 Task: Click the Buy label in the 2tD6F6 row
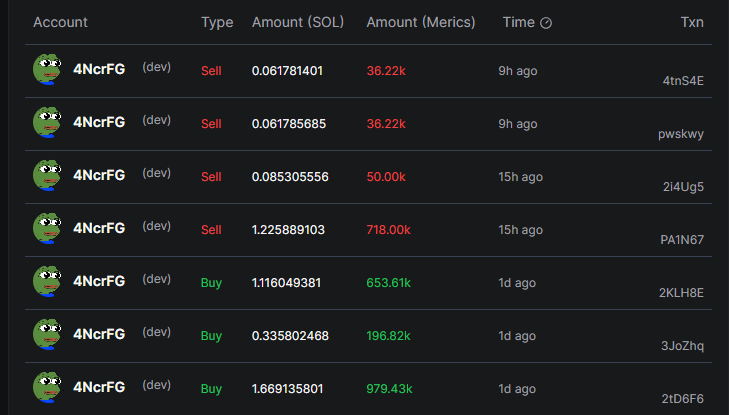211,389
